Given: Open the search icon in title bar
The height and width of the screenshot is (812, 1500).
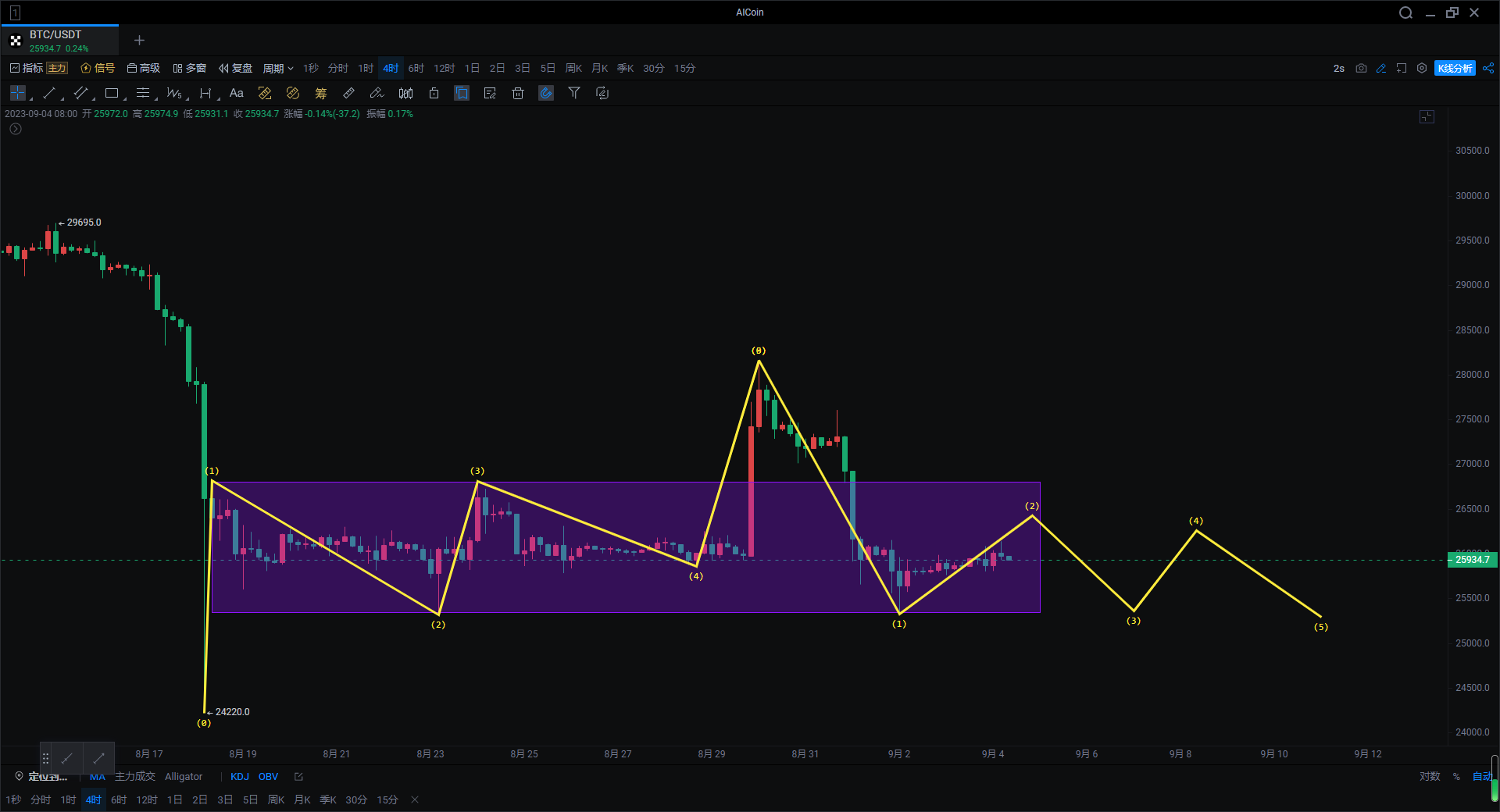Looking at the screenshot, I should pyautogui.click(x=1405, y=12).
